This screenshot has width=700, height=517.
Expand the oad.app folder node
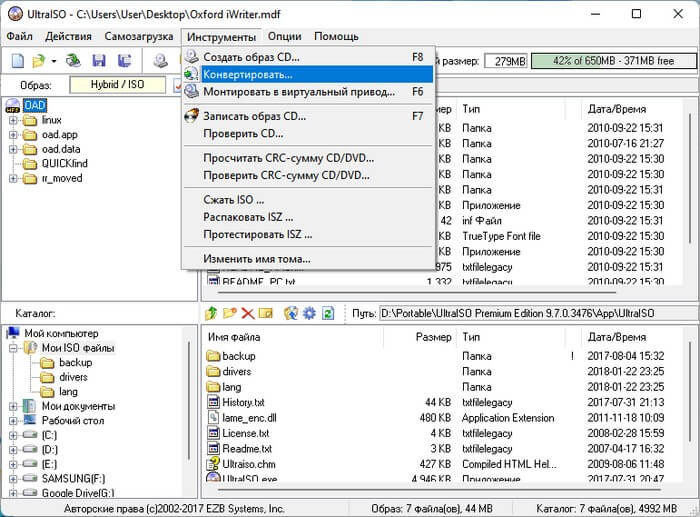(x=13, y=134)
